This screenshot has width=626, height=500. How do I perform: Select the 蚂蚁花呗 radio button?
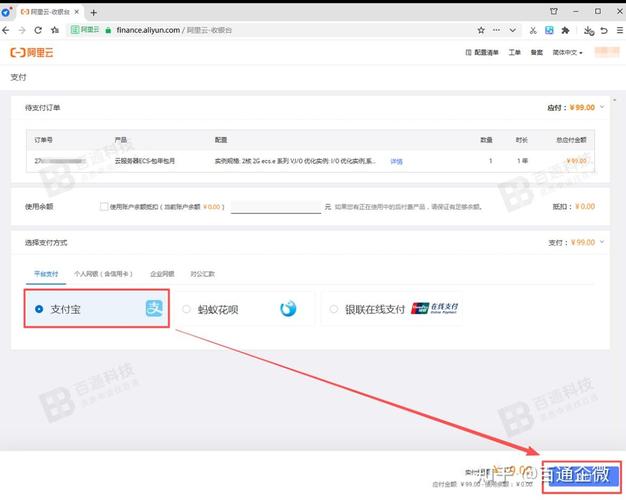186,309
